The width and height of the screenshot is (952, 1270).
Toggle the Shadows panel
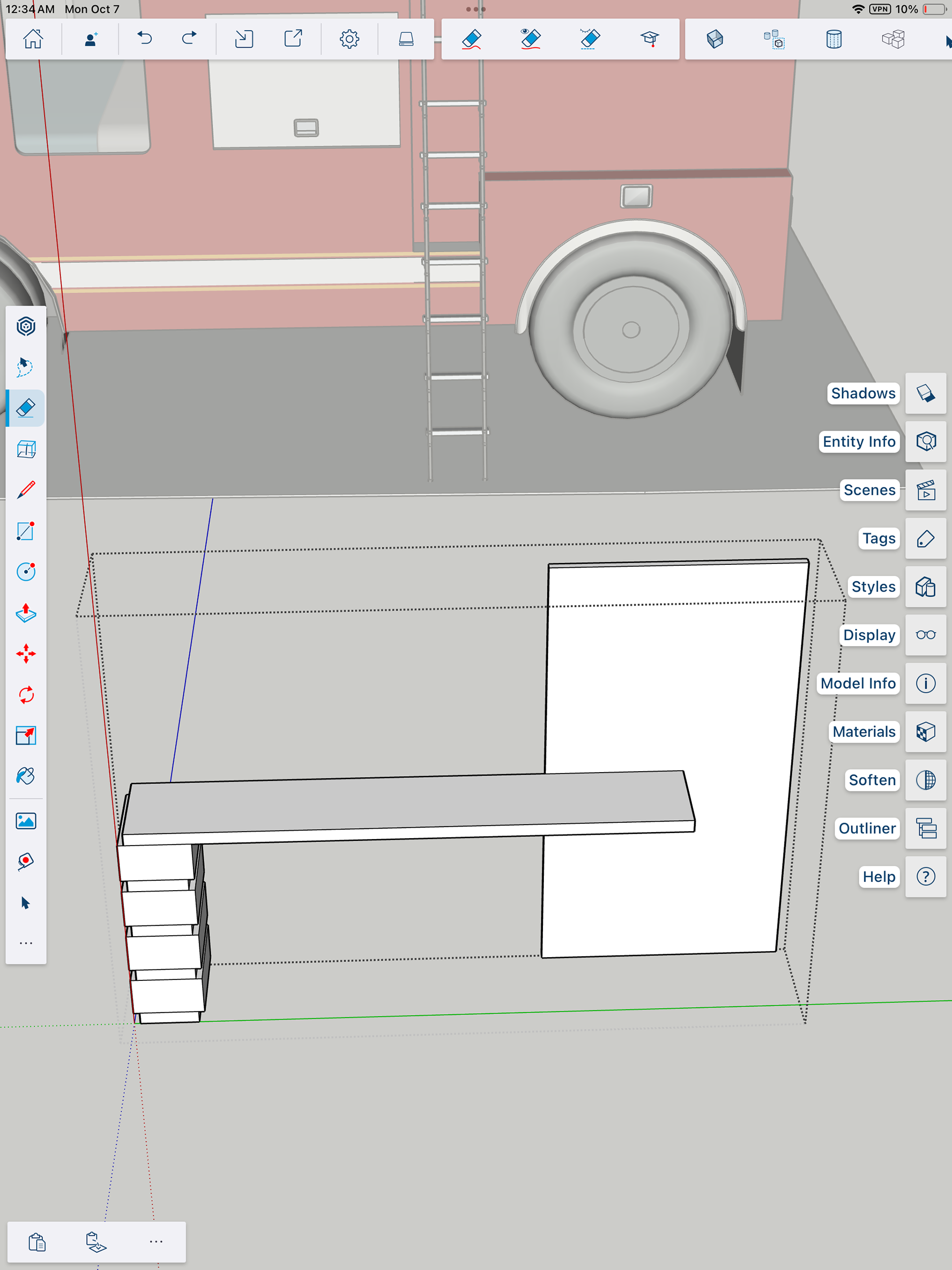(926, 393)
